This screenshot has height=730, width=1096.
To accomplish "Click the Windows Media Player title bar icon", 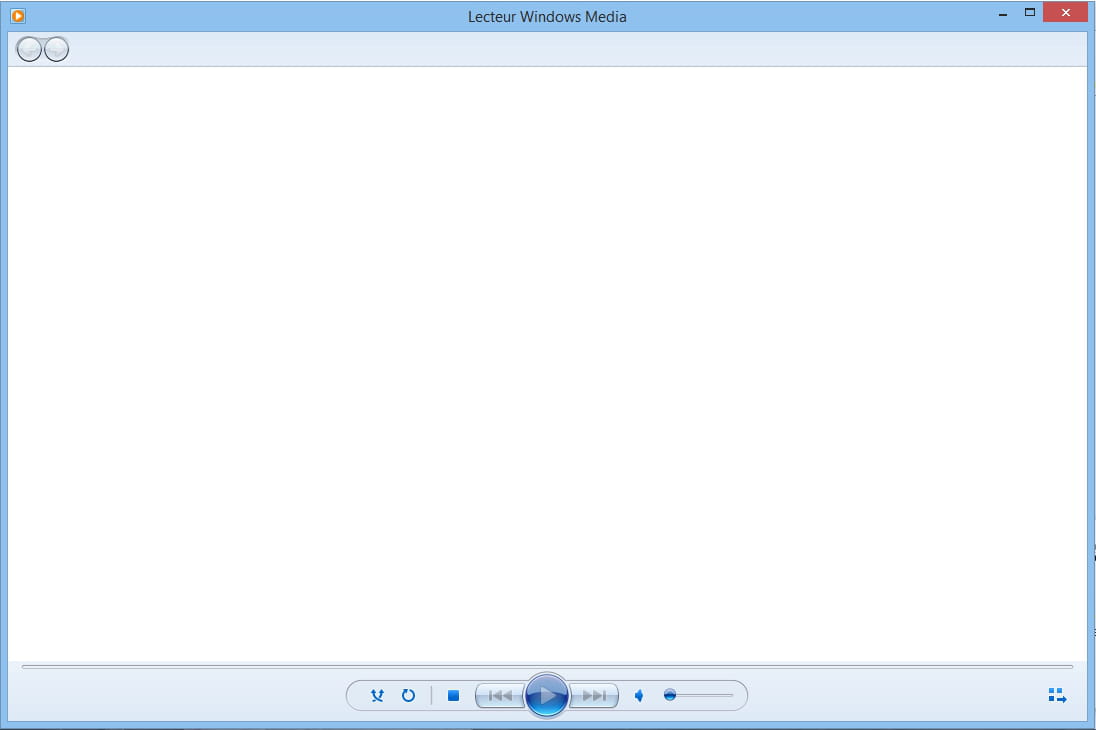I will tap(17, 16).
